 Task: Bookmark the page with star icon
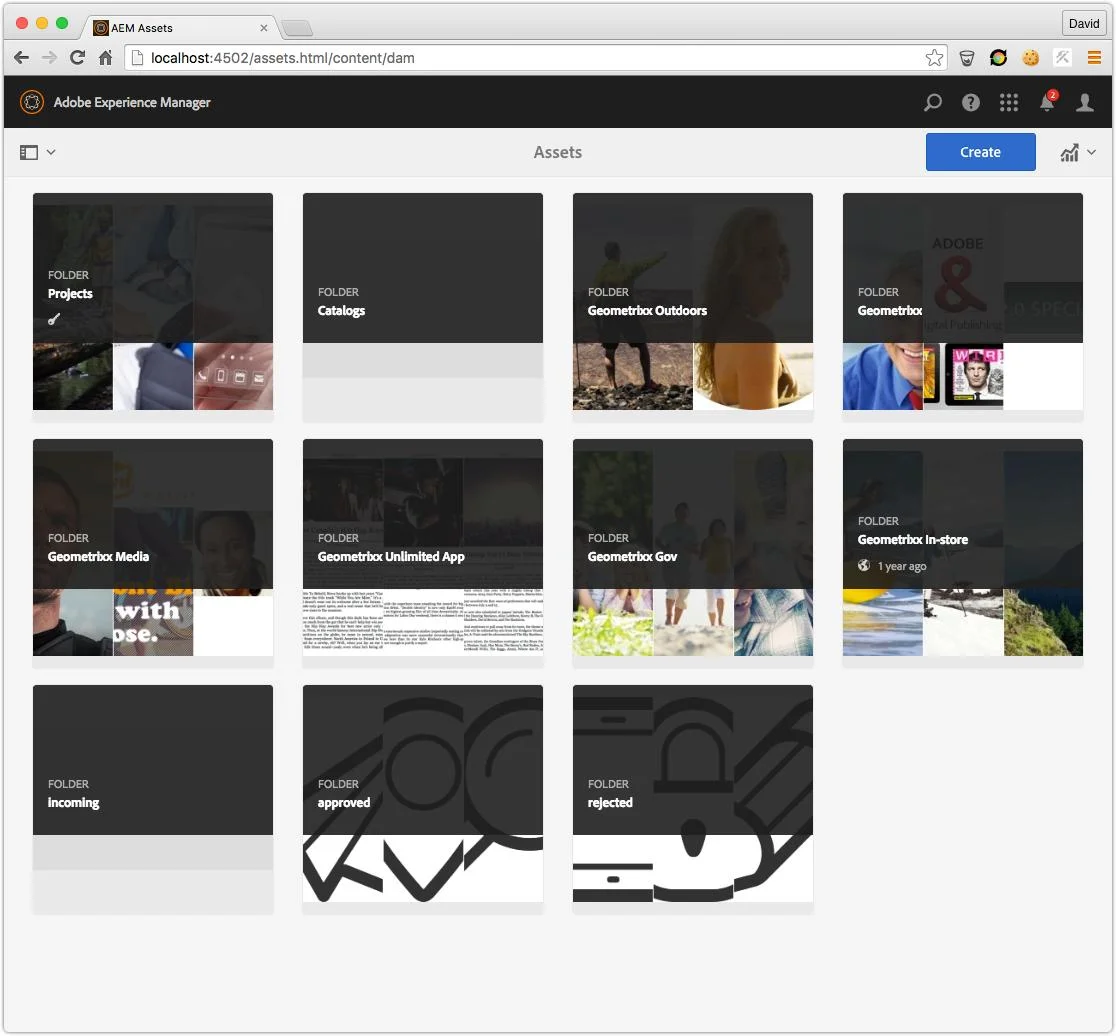coord(934,58)
